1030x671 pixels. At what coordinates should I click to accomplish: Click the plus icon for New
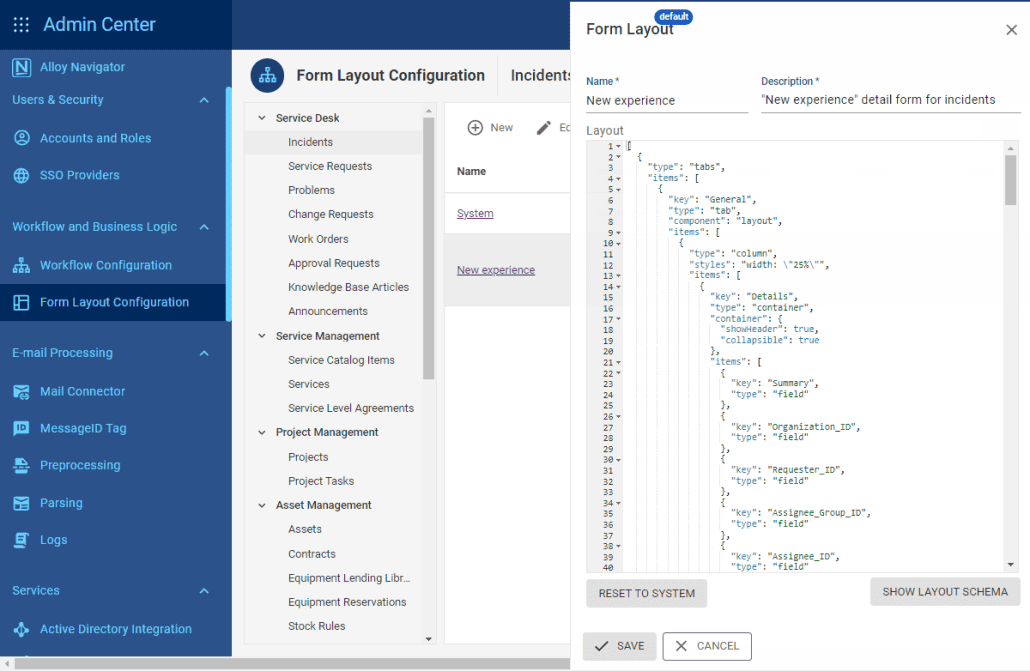click(x=476, y=128)
